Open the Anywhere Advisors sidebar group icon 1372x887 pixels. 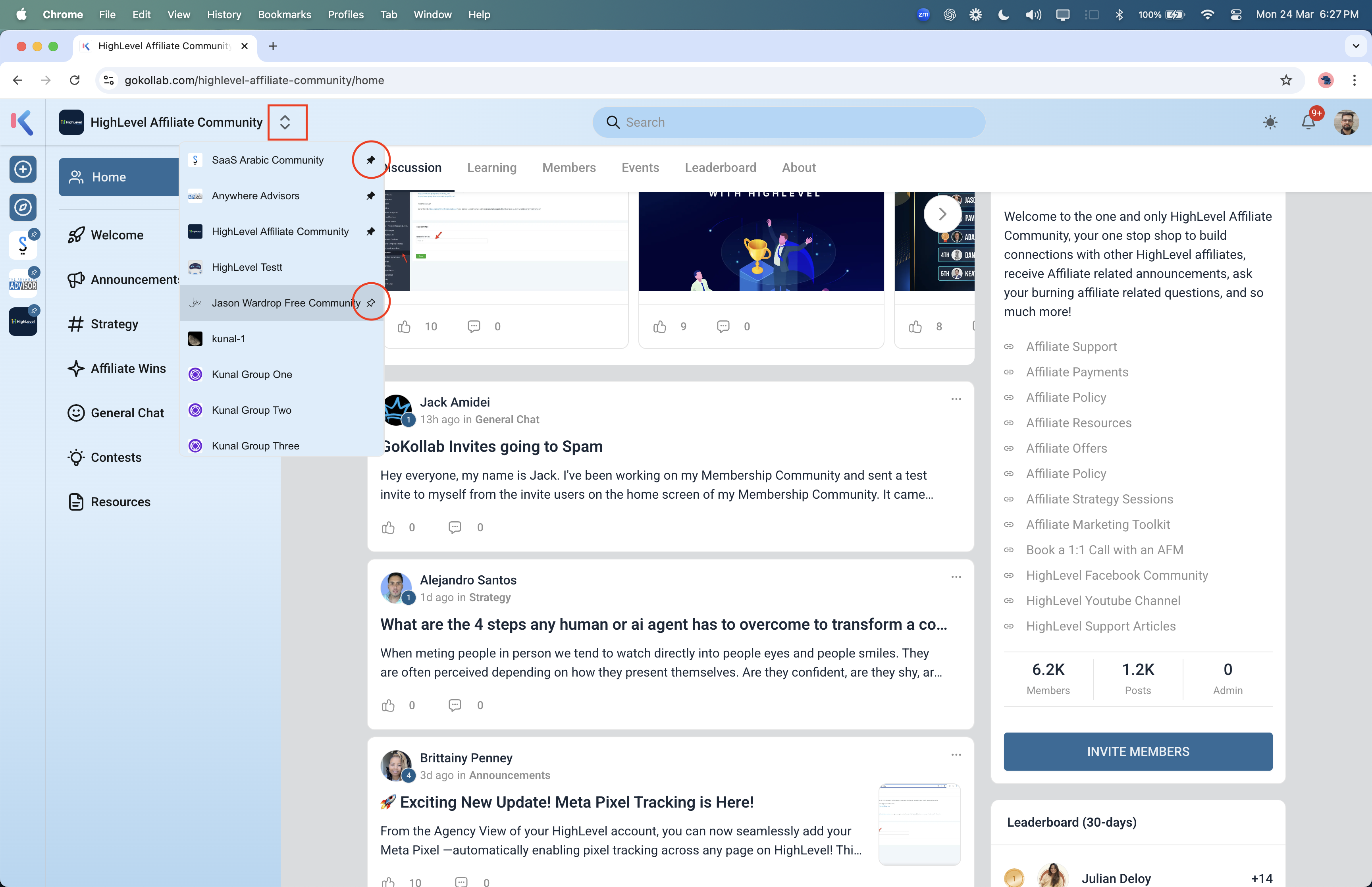[x=23, y=284]
